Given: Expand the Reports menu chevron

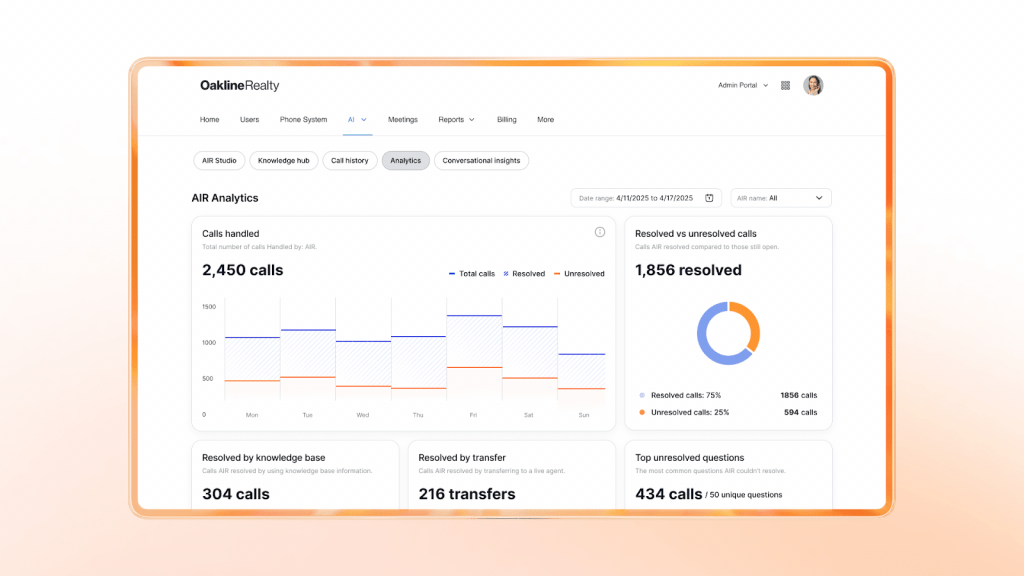Looking at the screenshot, I should point(473,119).
